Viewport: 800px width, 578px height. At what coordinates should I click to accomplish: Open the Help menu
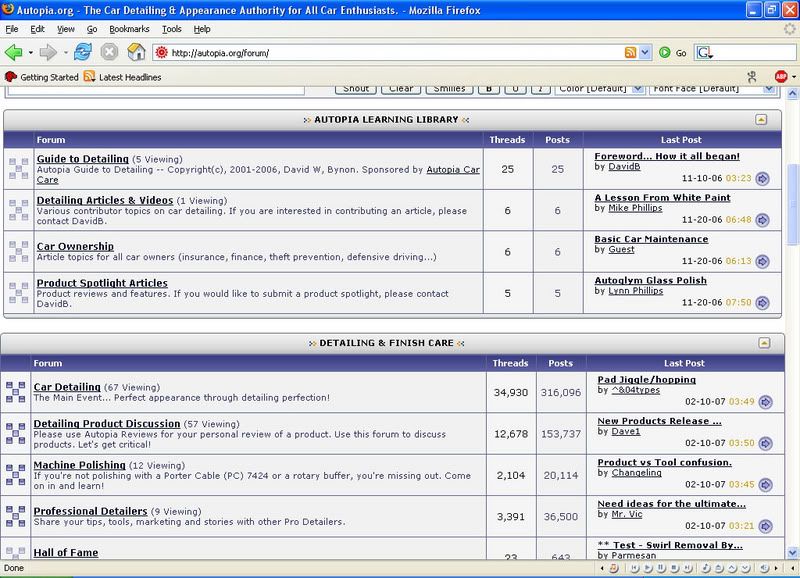click(202, 29)
